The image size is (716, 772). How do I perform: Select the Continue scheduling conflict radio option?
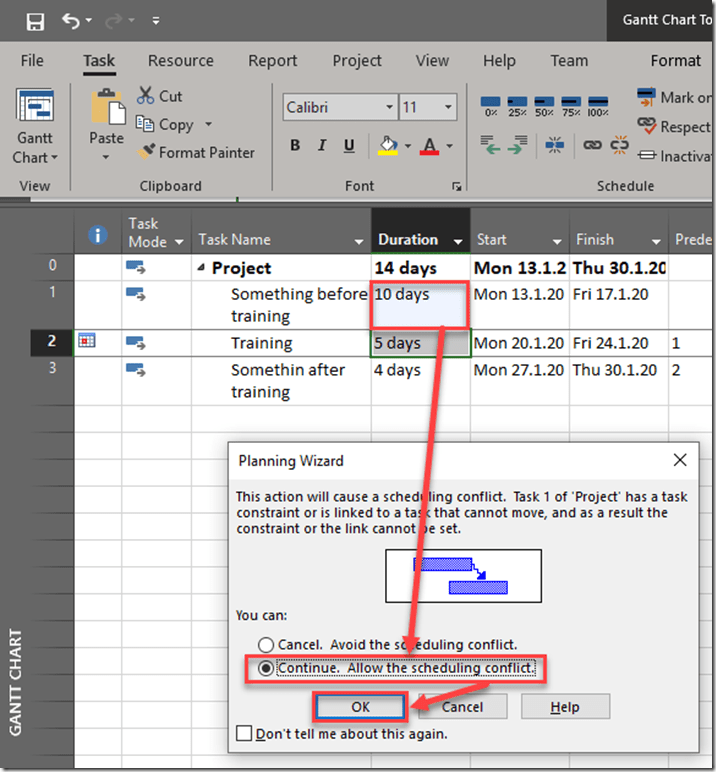tap(266, 669)
